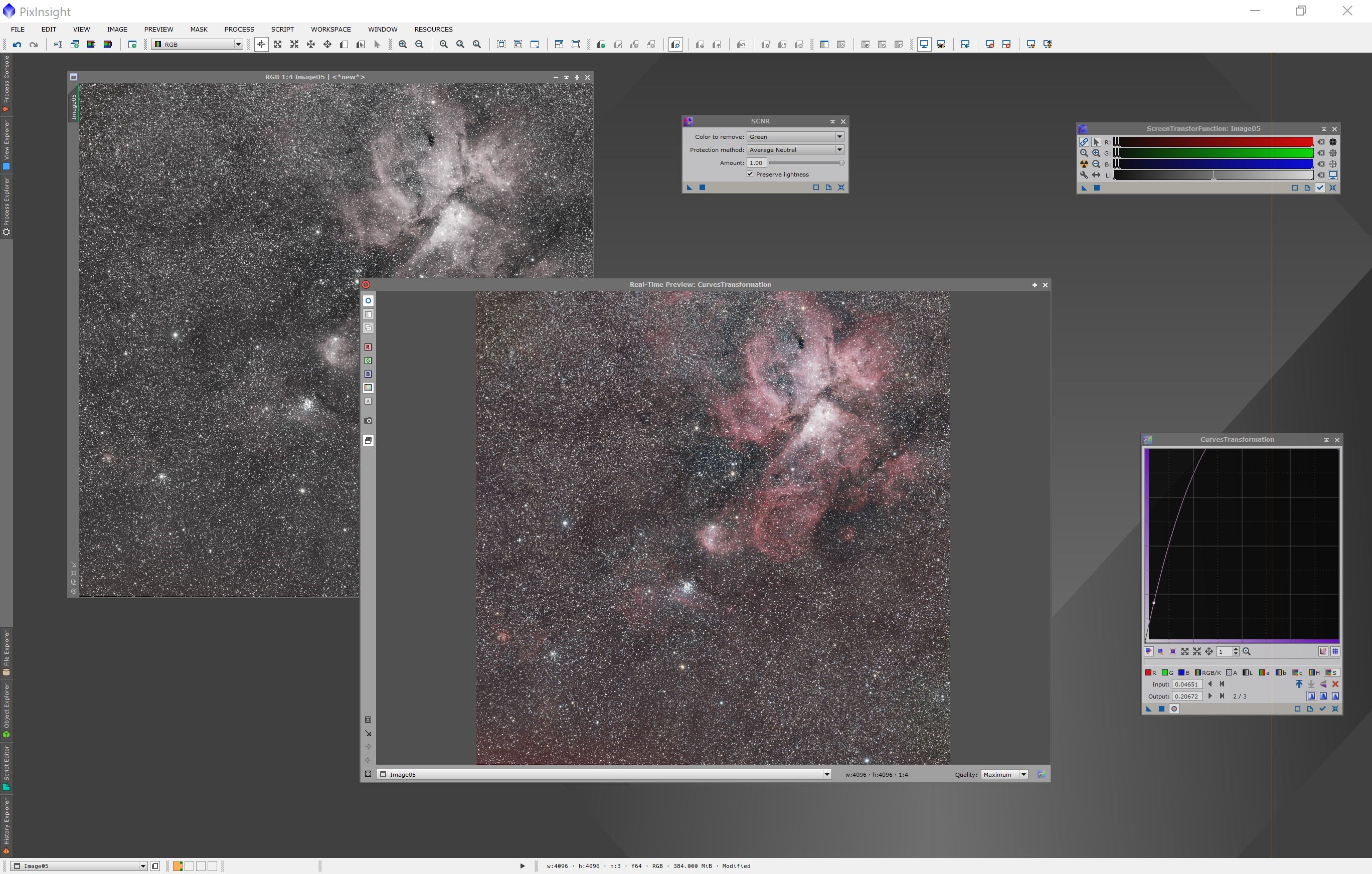Click the STF luminance L midtones bar
This screenshot has height=874, width=1372.
(x=1214, y=176)
